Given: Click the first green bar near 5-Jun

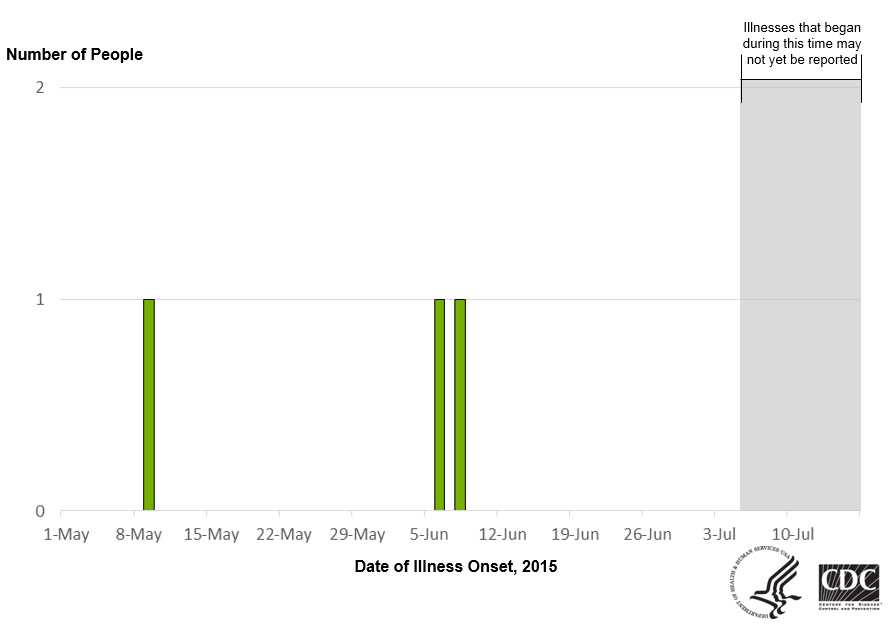Looking at the screenshot, I should click(x=439, y=404).
